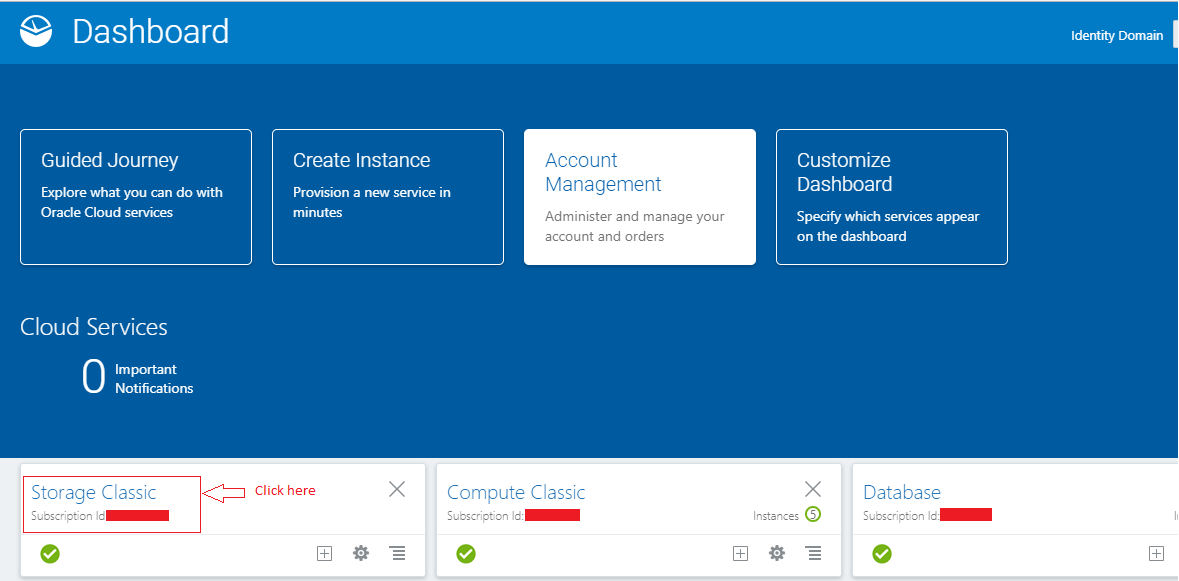Close the Compute Classic card
Image resolution: width=1179 pixels, height=581 pixels.
click(813, 489)
